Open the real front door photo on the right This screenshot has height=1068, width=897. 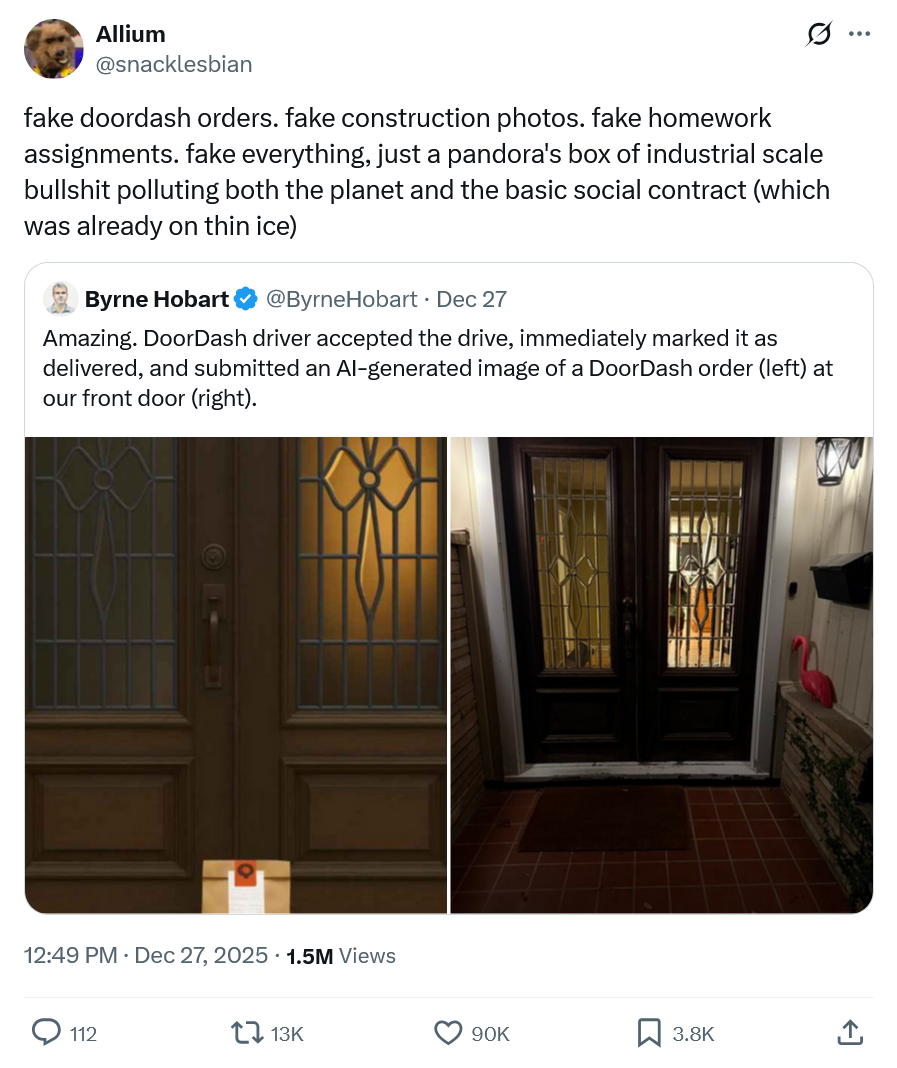coord(661,674)
